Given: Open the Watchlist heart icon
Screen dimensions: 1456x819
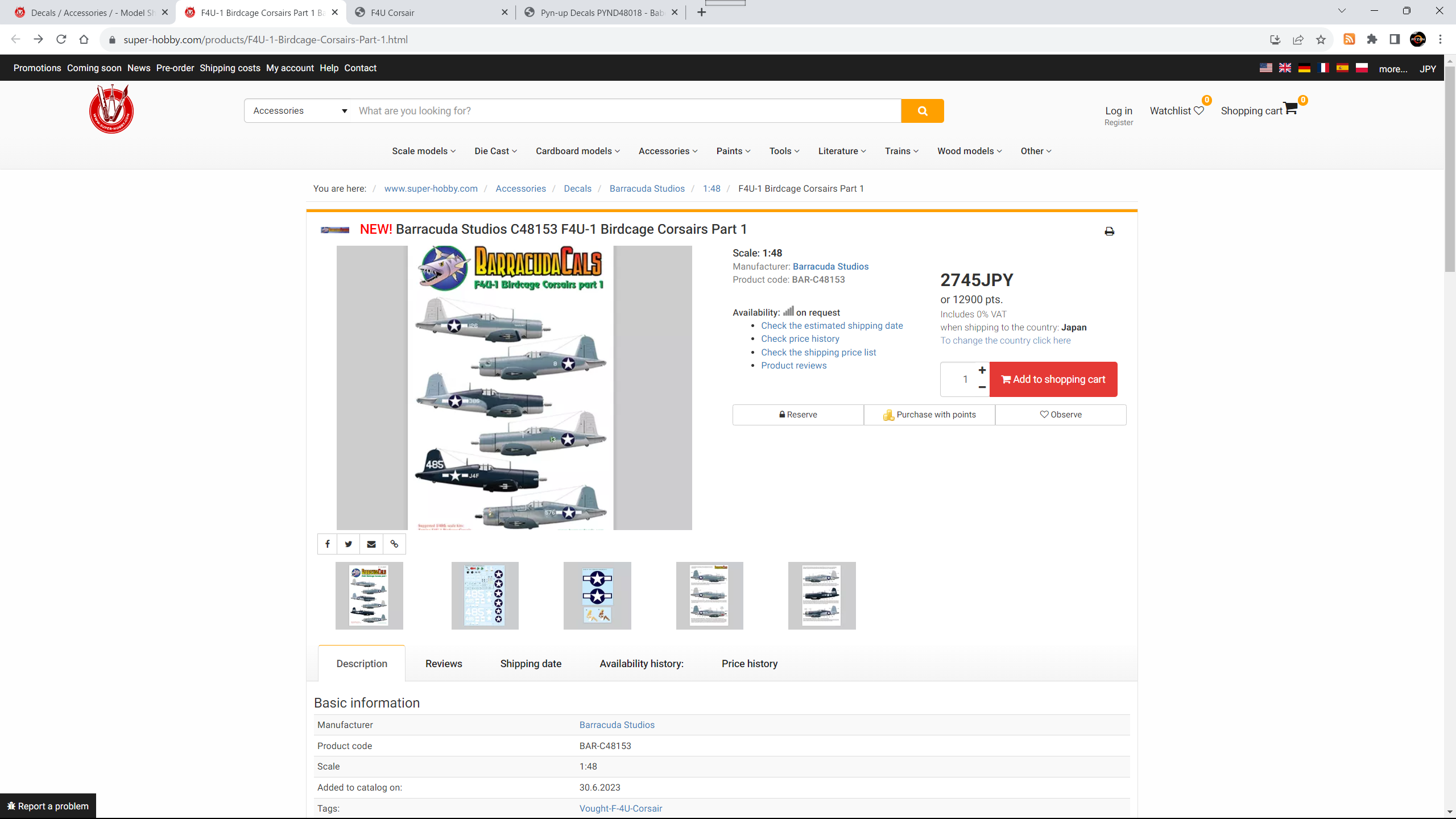Looking at the screenshot, I should tap(1199, 110).
